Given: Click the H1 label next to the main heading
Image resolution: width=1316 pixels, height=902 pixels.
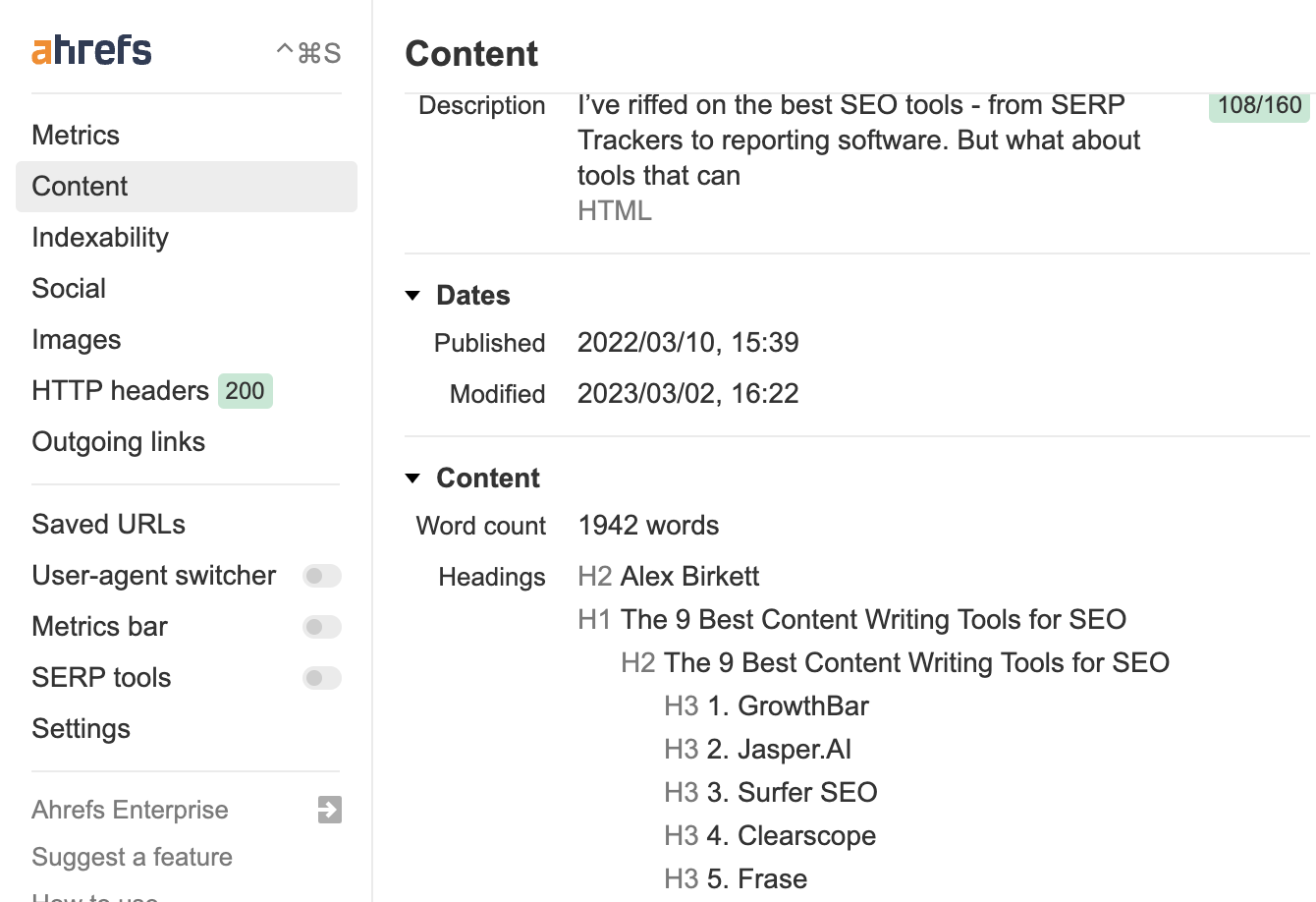Looking at the screenshot, I should click(x=597, y=619).
